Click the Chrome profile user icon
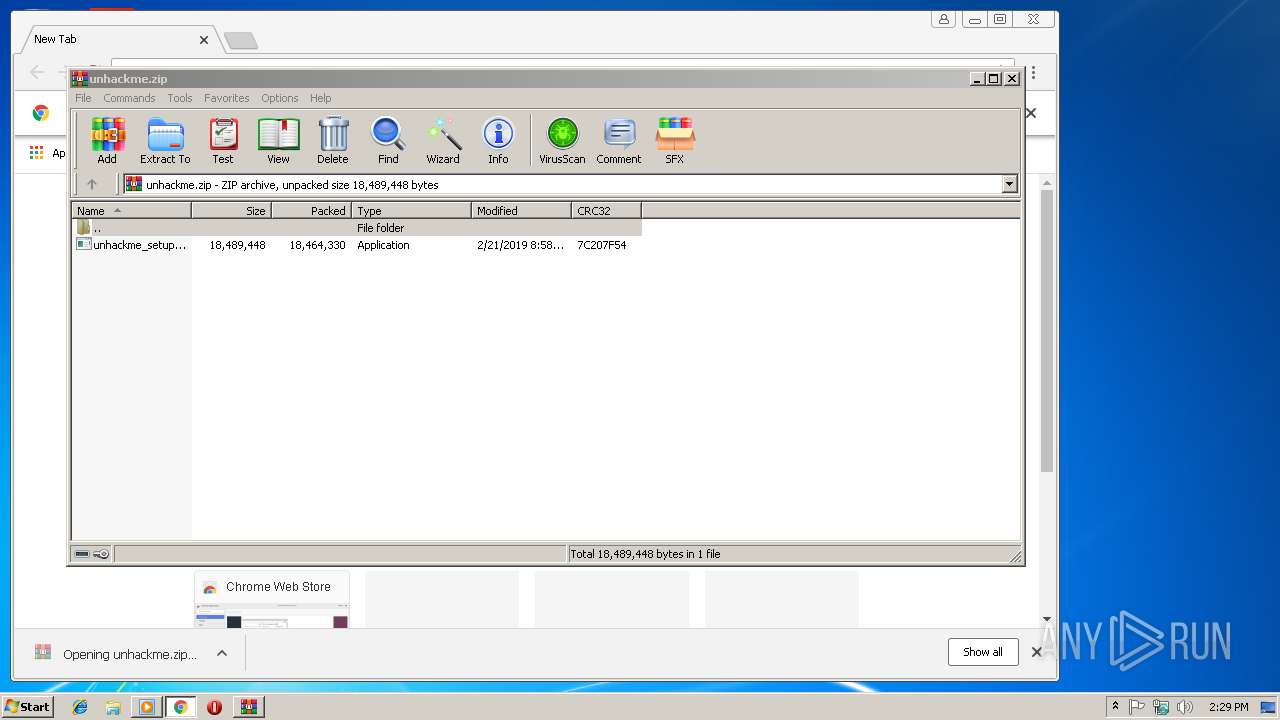Screen dimensions: 1280x720 (943, 19)
